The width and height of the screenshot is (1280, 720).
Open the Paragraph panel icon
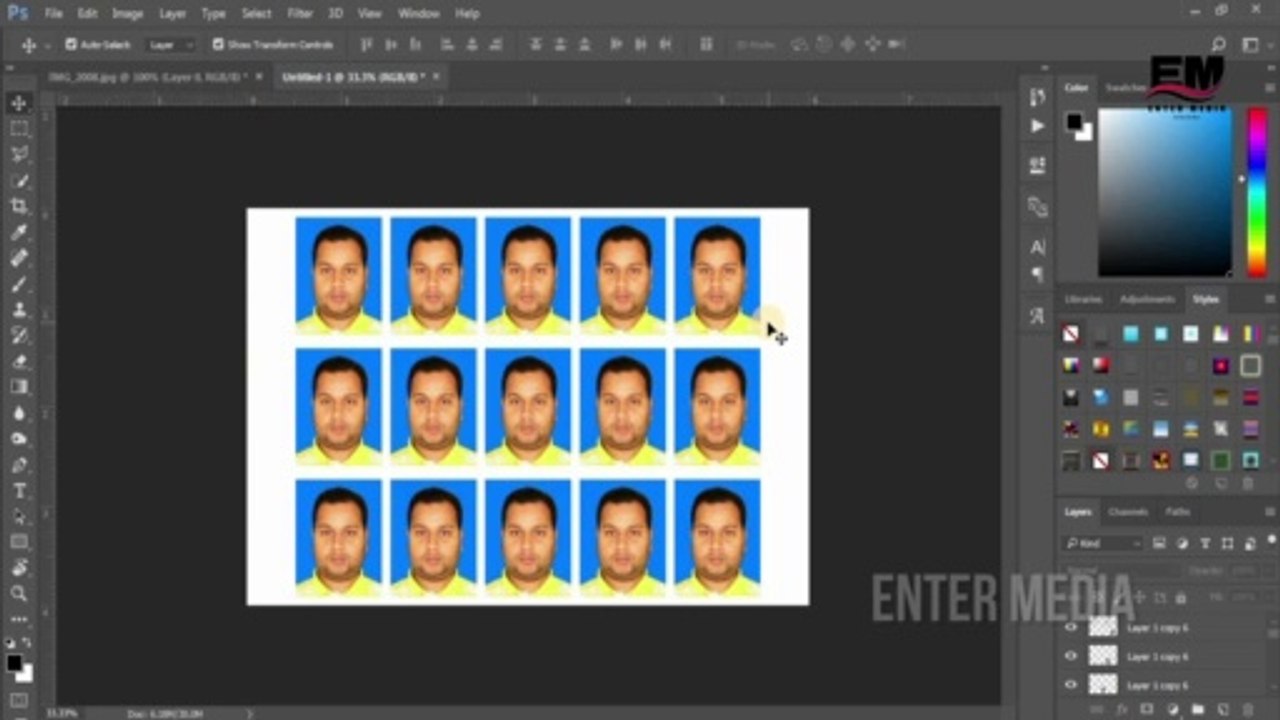tap(1037, 274)
